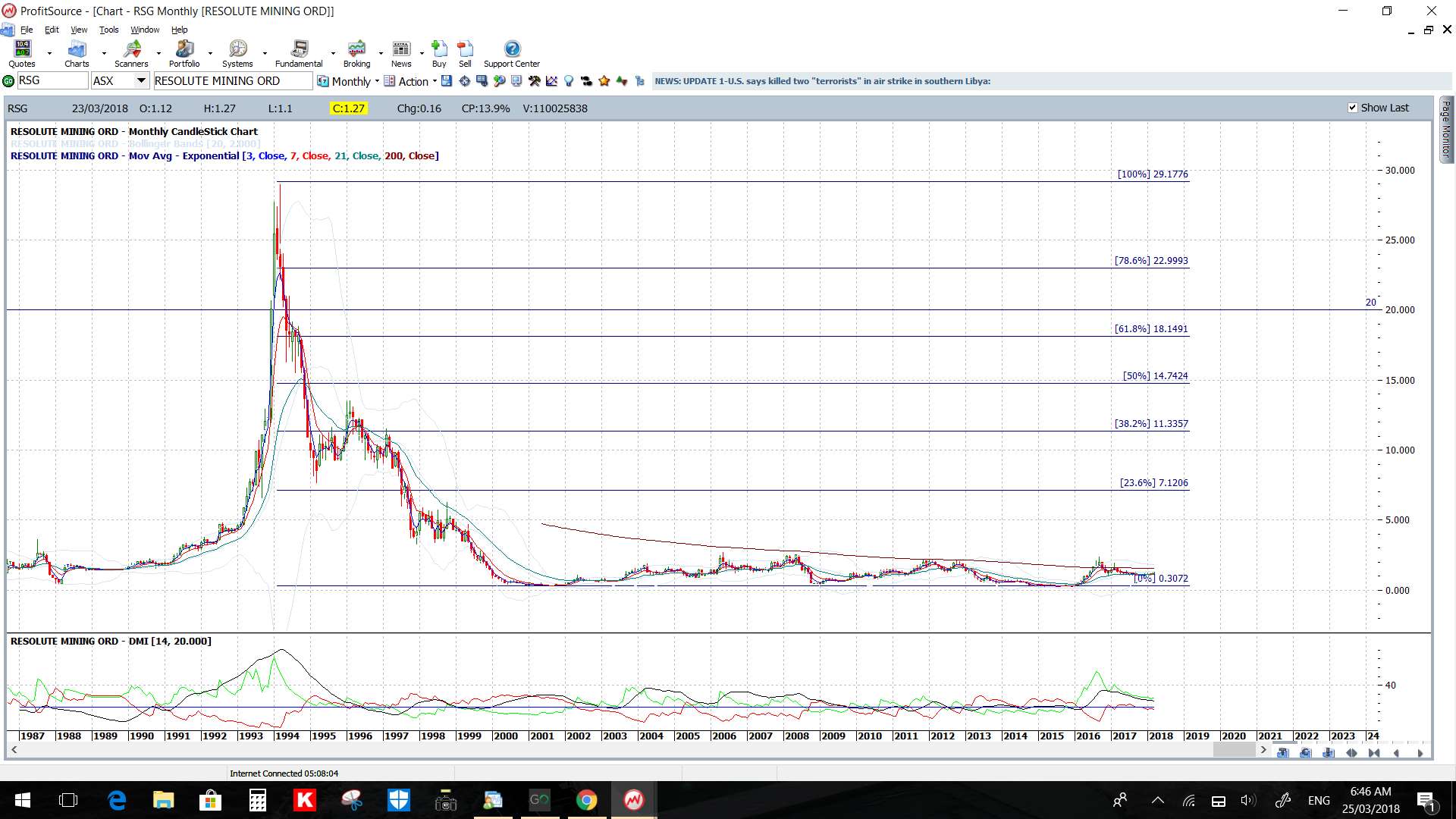Viewport: 1456px width, 819px height.
Task: Open the Broking toolbar icon
Action: coord(356,53)
